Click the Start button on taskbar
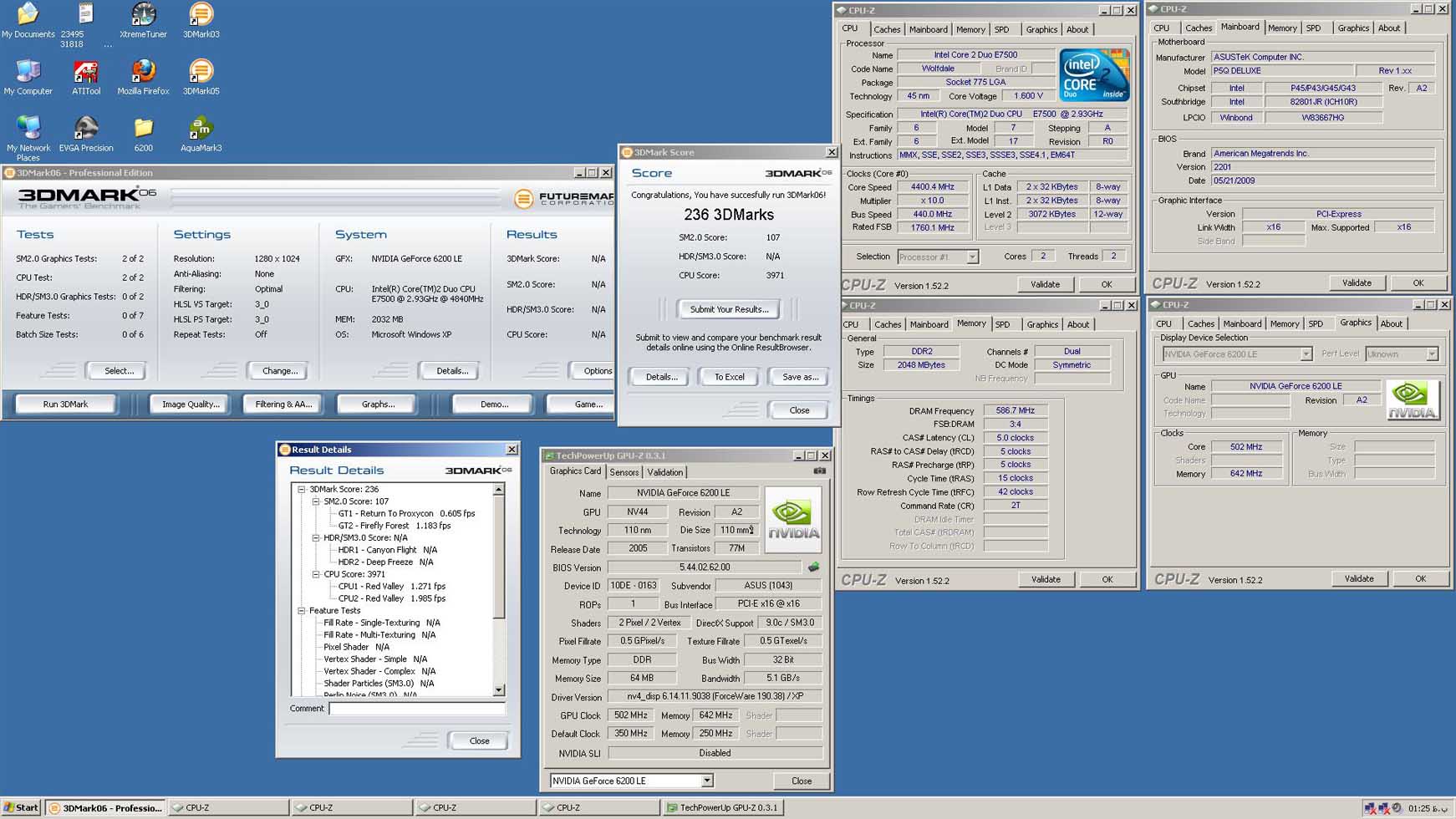This screenshot has height=819, width=1456. coord(21,807)
